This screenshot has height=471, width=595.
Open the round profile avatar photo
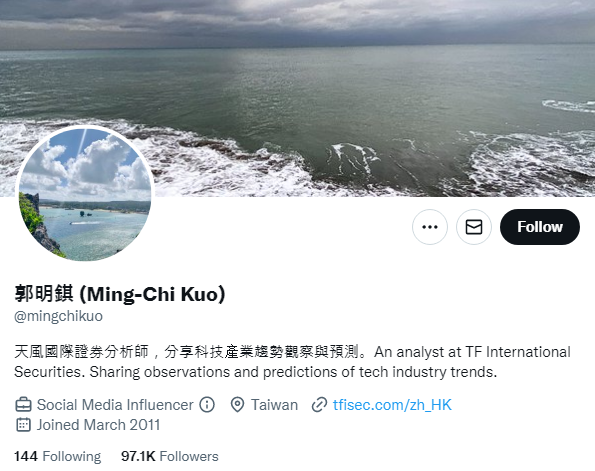[x=85, y=194]
